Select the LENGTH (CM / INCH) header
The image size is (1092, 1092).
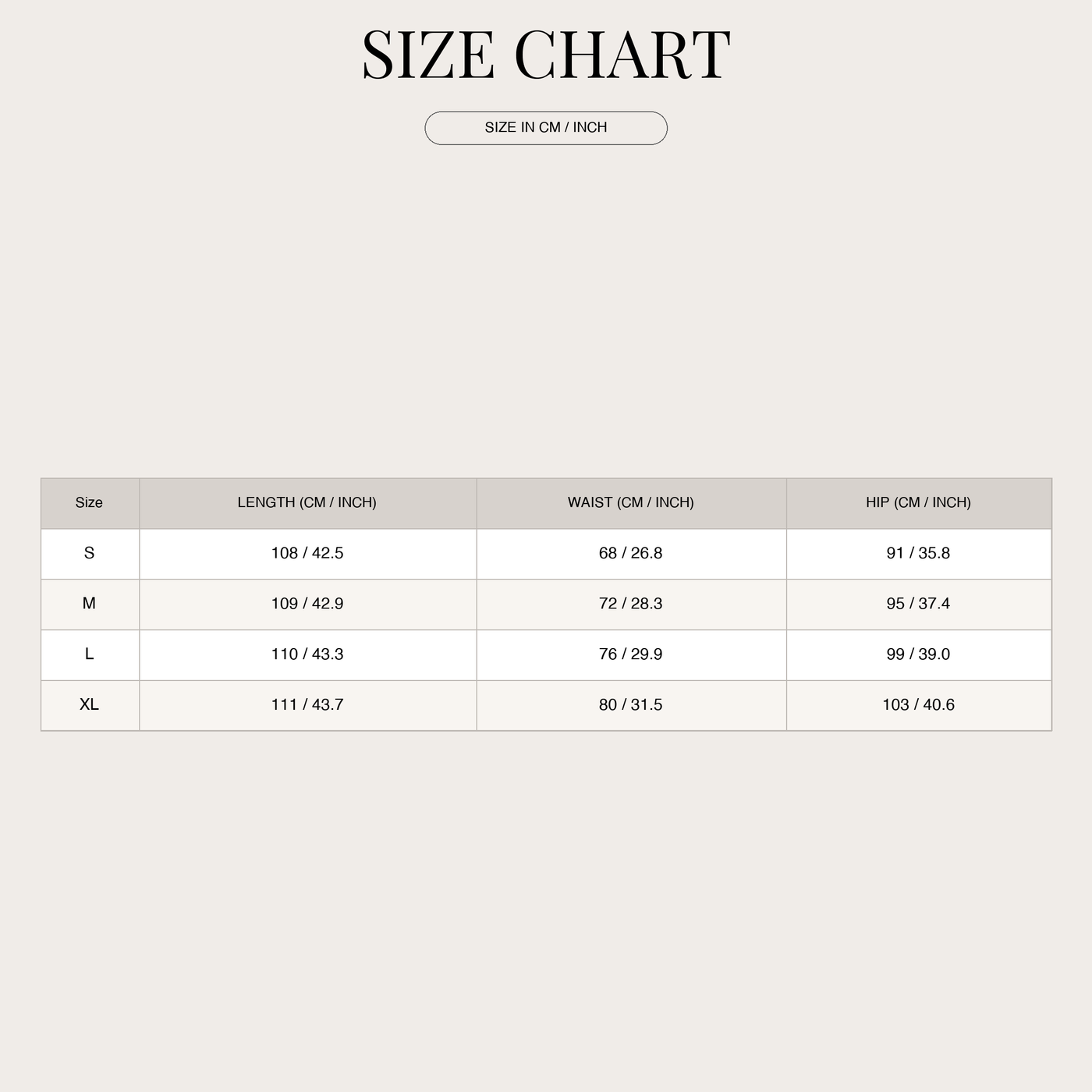tap(307, 503)
